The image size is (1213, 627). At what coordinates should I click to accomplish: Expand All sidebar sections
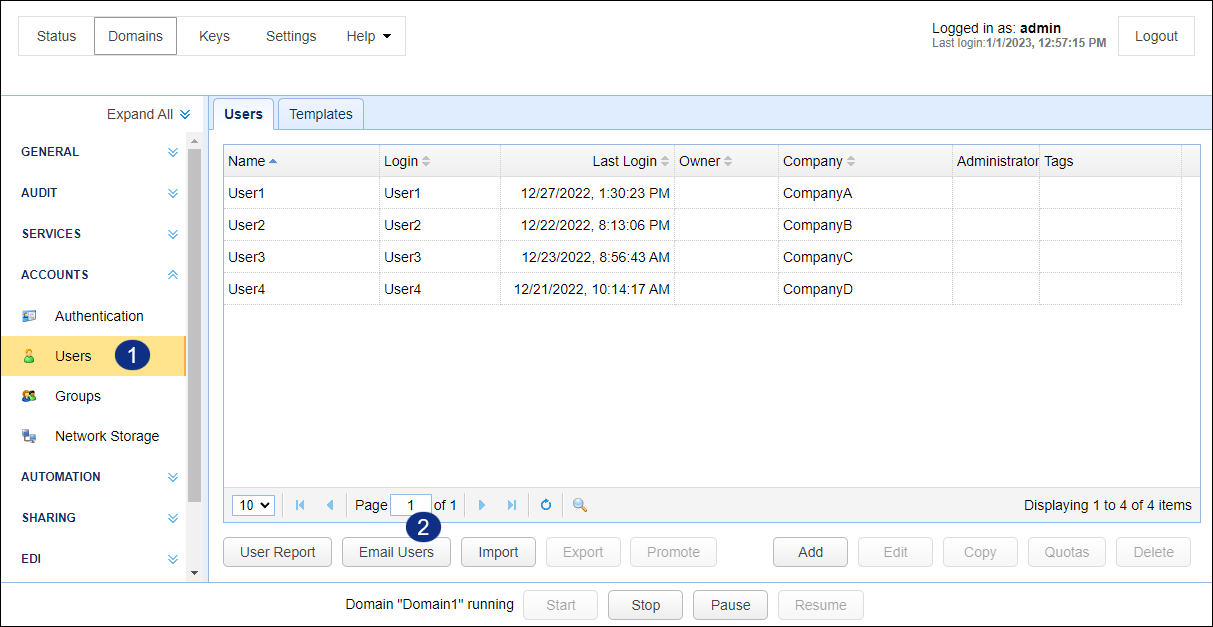point(148,114)
